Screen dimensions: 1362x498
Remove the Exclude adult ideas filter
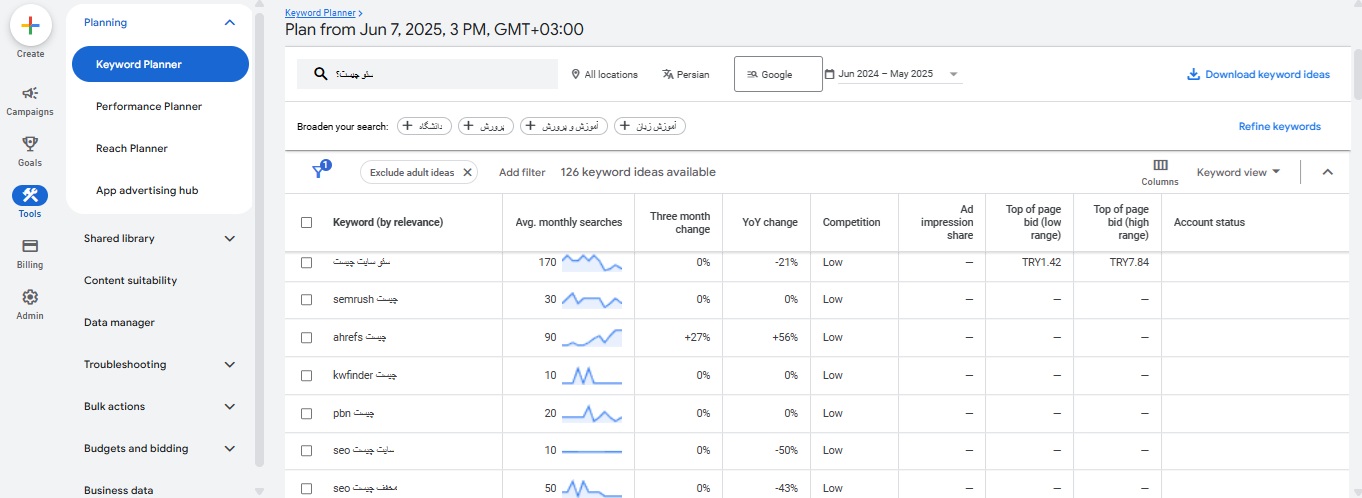click(467, 172)
